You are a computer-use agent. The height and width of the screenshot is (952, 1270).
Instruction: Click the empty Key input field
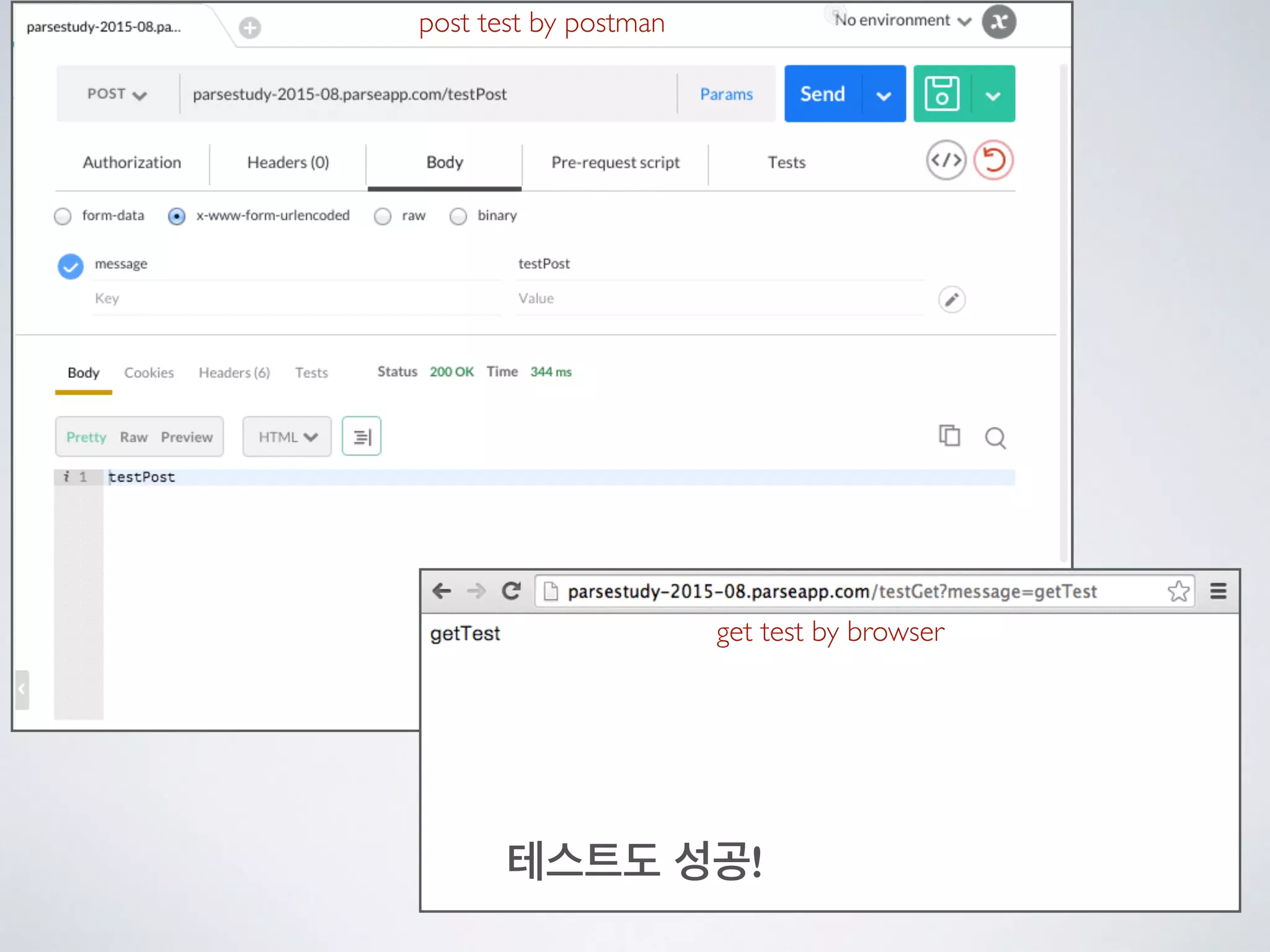tap(296, 299)
